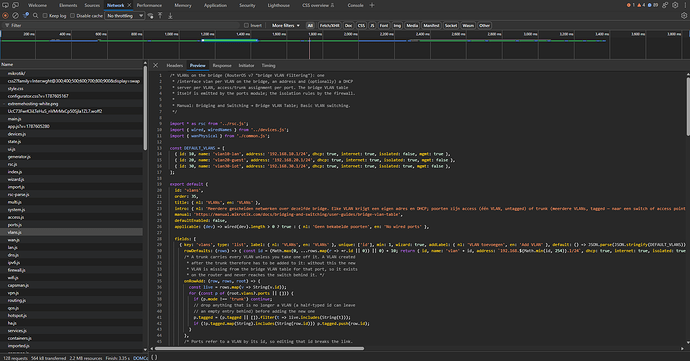Show the errors count badge
Viewport: 690px width, 361px height.
click(x=631, y=5)
